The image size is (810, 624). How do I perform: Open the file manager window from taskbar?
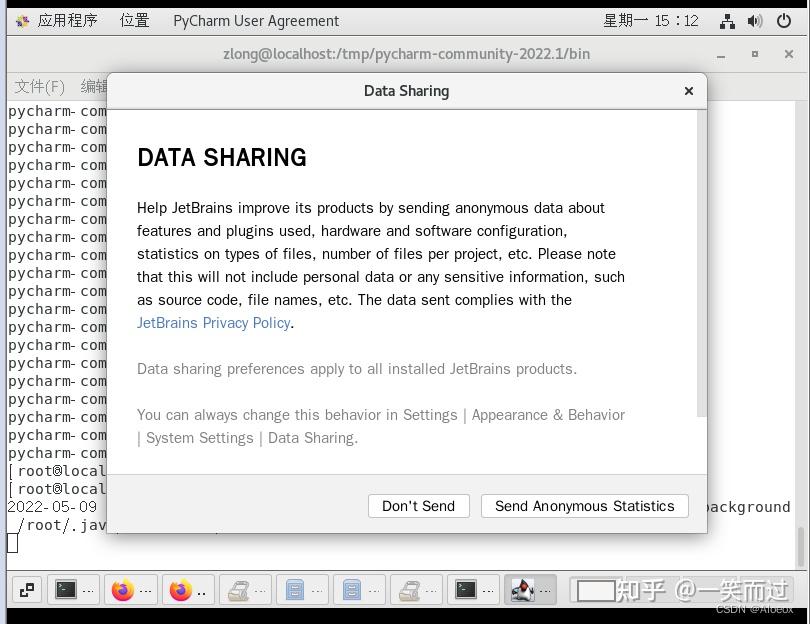[x=302, y=590]
